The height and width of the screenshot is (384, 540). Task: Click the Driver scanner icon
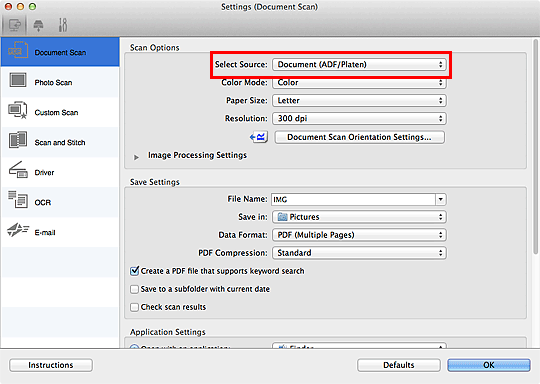(18, 170)
